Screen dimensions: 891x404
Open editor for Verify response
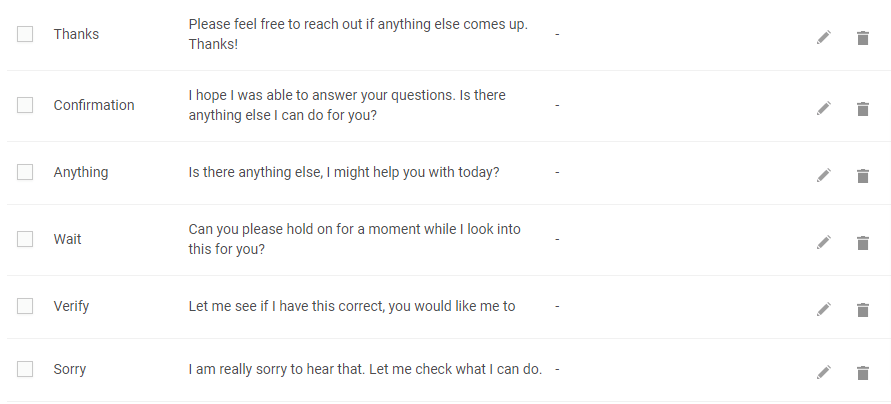pos(823,309)
